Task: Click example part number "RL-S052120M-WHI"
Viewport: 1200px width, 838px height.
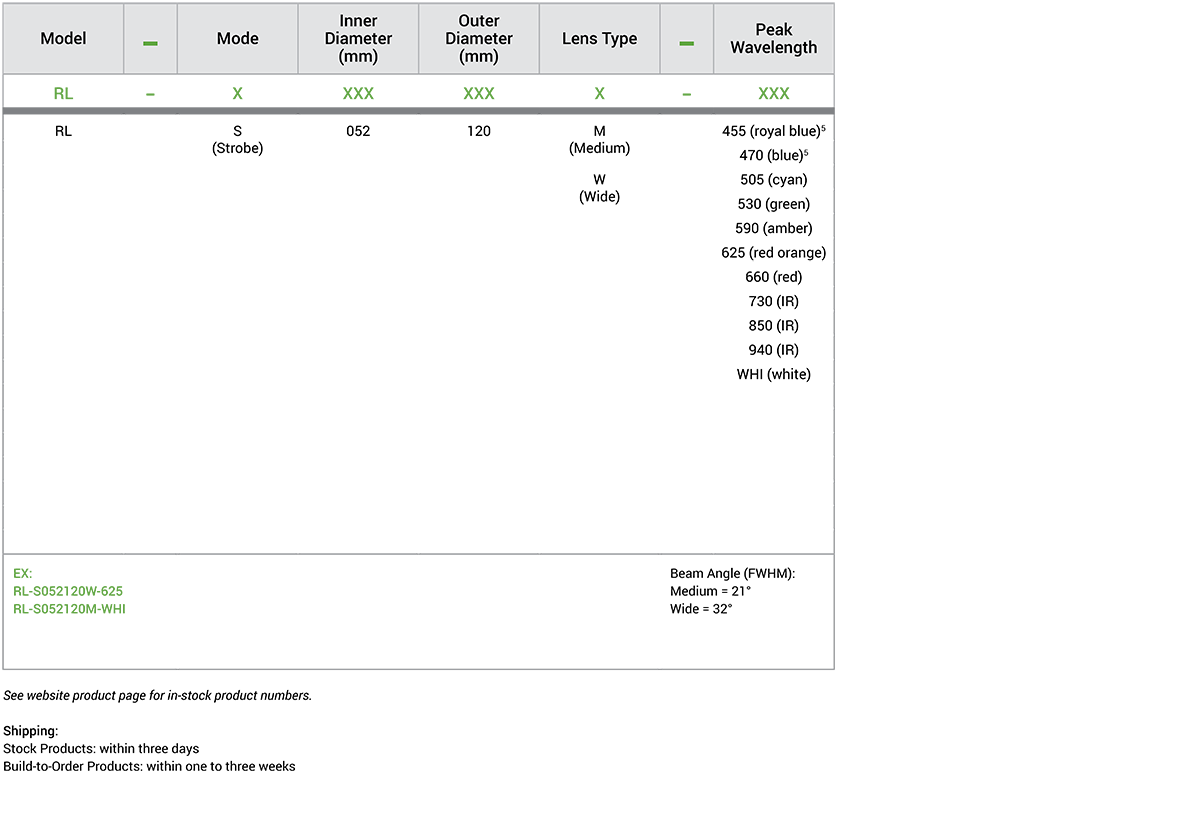Action: pos(70,609)
